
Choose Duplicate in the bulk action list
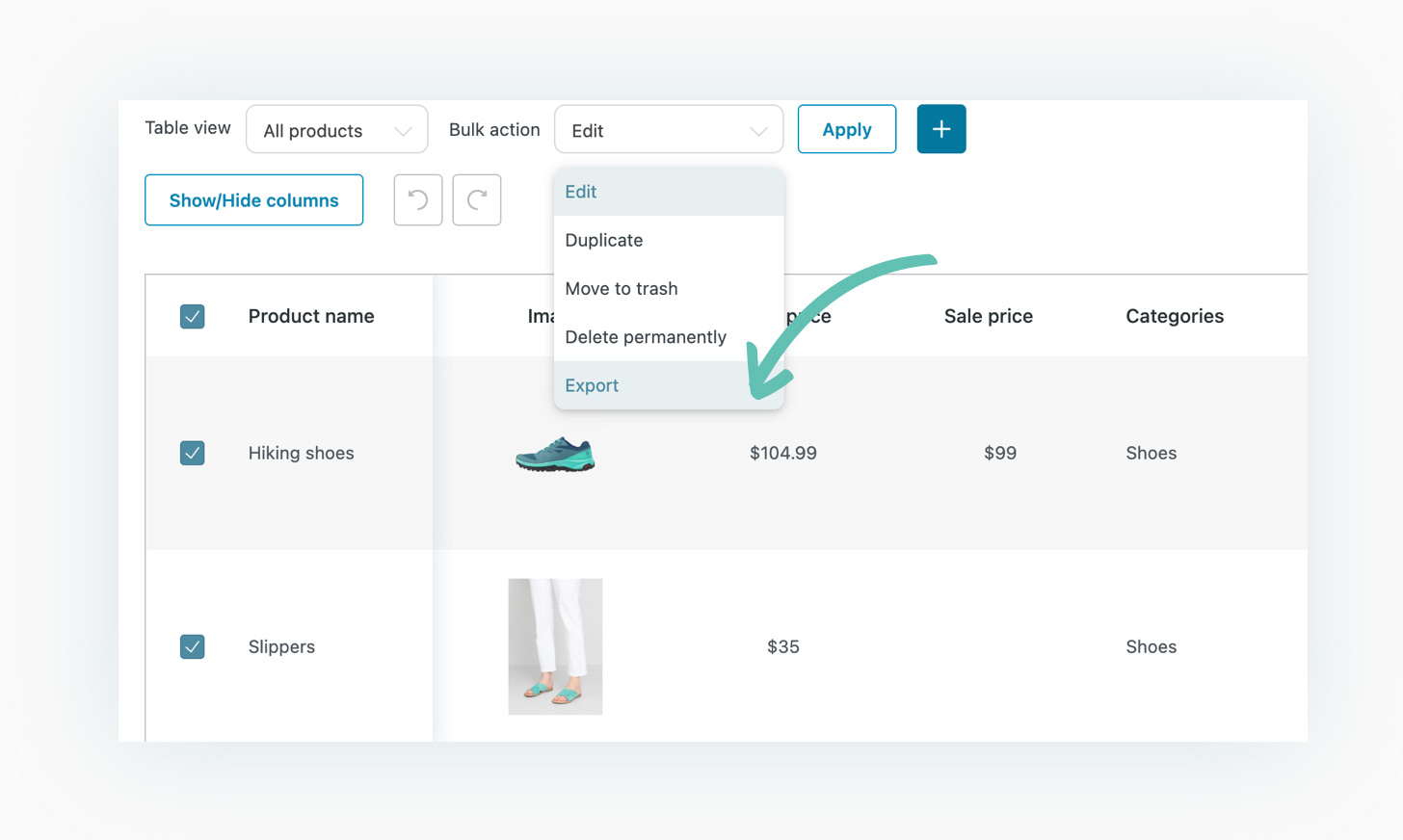669,240
